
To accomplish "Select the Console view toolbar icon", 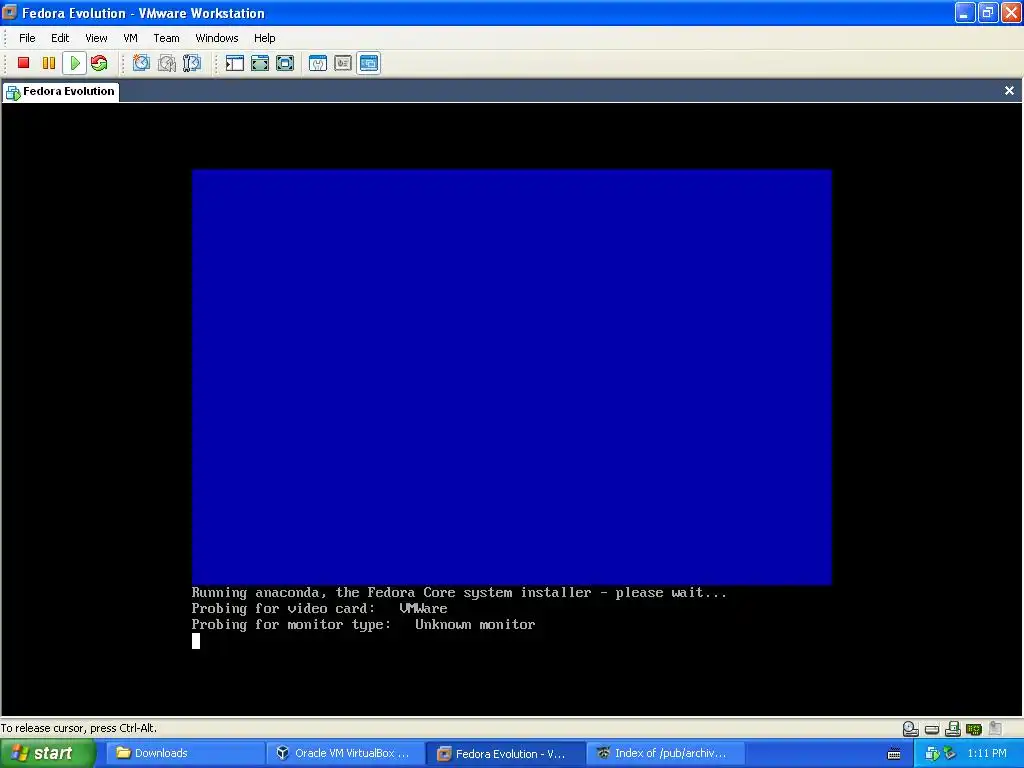I will point(368,63).
